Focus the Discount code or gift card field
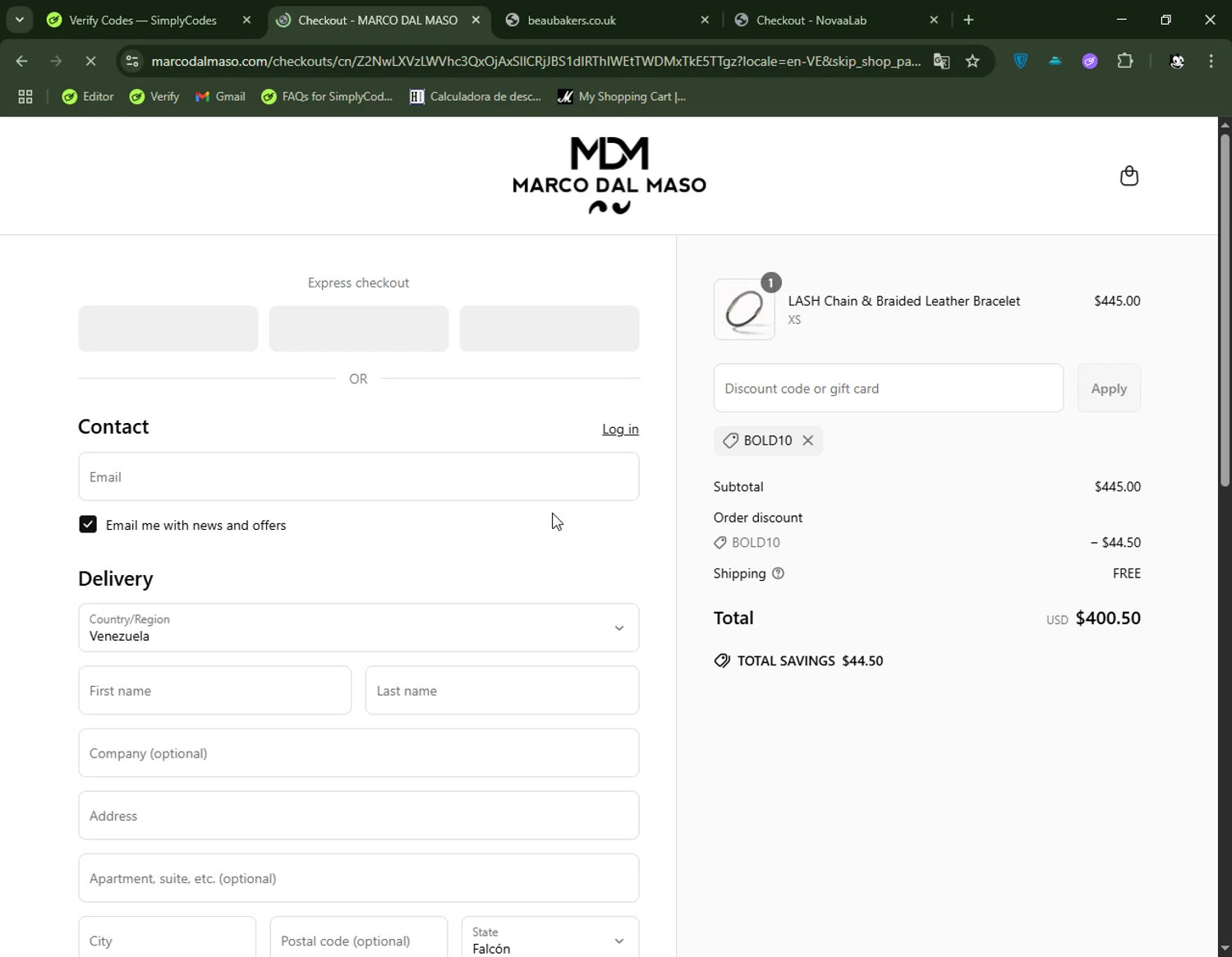This screenshot has width=1232, height=957. [x=888, y=389]
